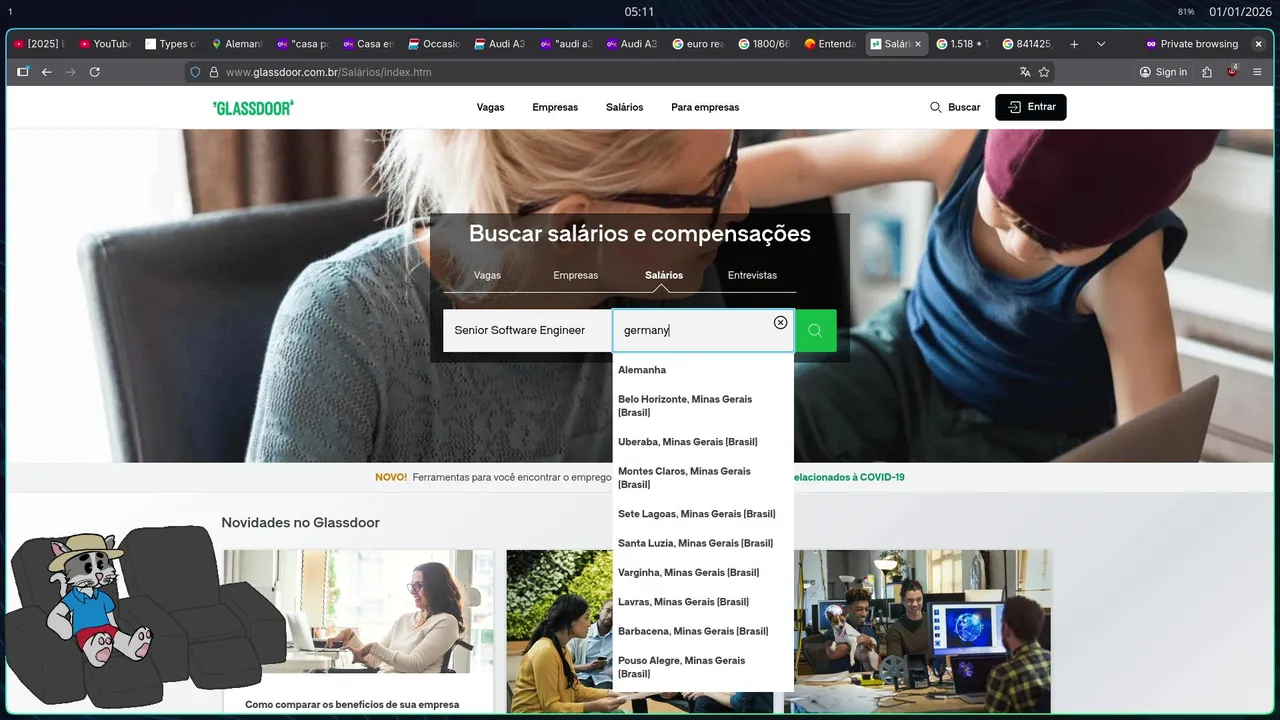This screenshot has width=1280, height=720.
Task: Click the Entrar sign-in button
Action: click(1031, 107)
